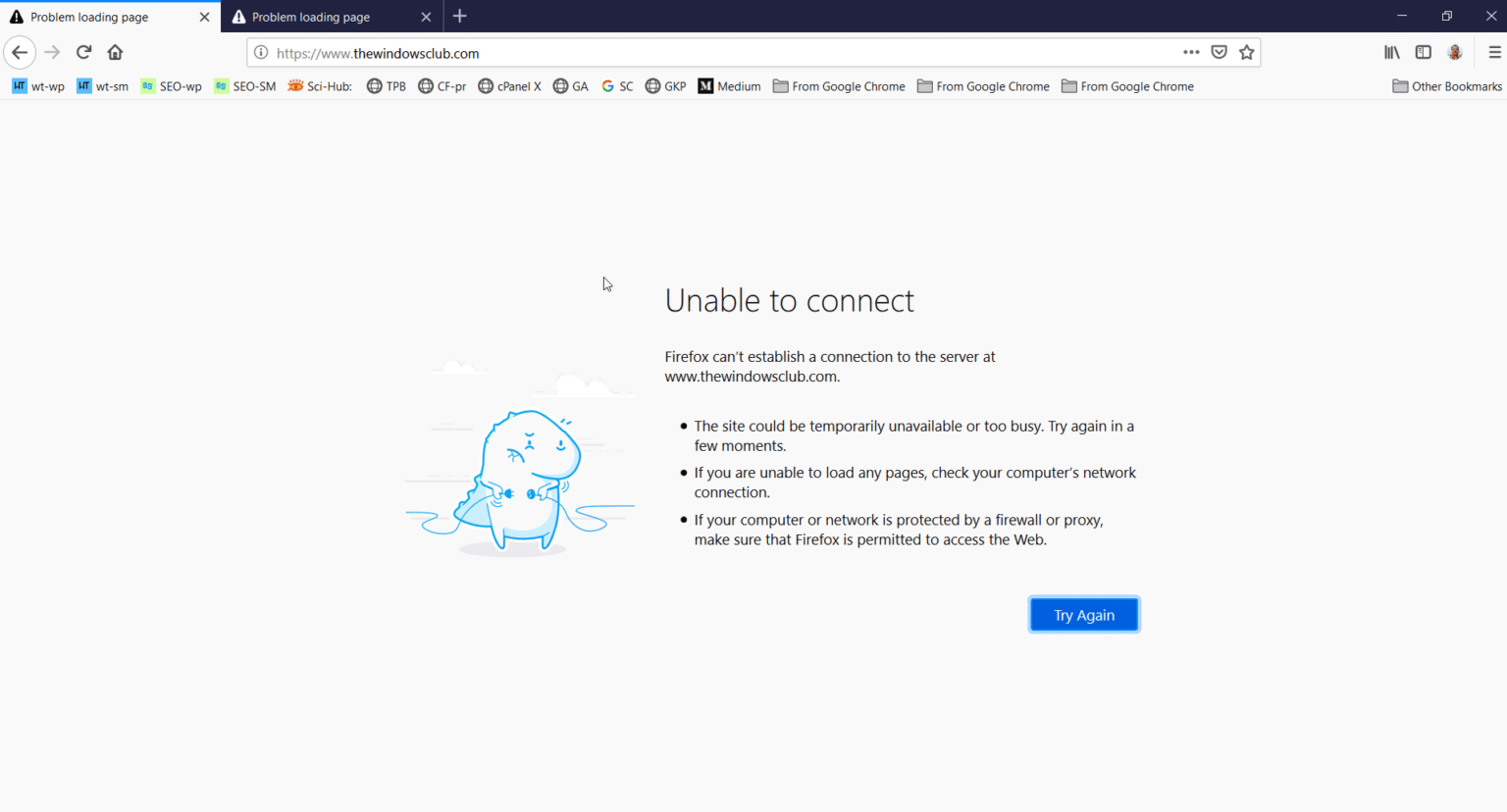Open the page actions ellipsis menu
1507x812 pixels.
coord(1190,53)
